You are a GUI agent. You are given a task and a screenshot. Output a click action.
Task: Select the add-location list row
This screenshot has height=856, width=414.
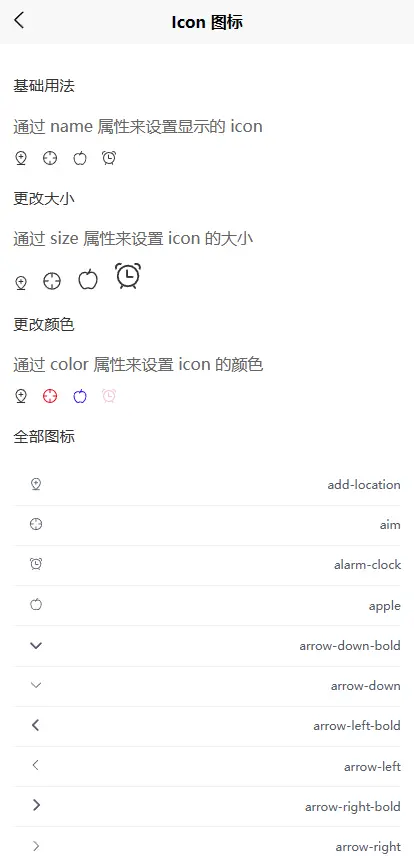[207, 485]
